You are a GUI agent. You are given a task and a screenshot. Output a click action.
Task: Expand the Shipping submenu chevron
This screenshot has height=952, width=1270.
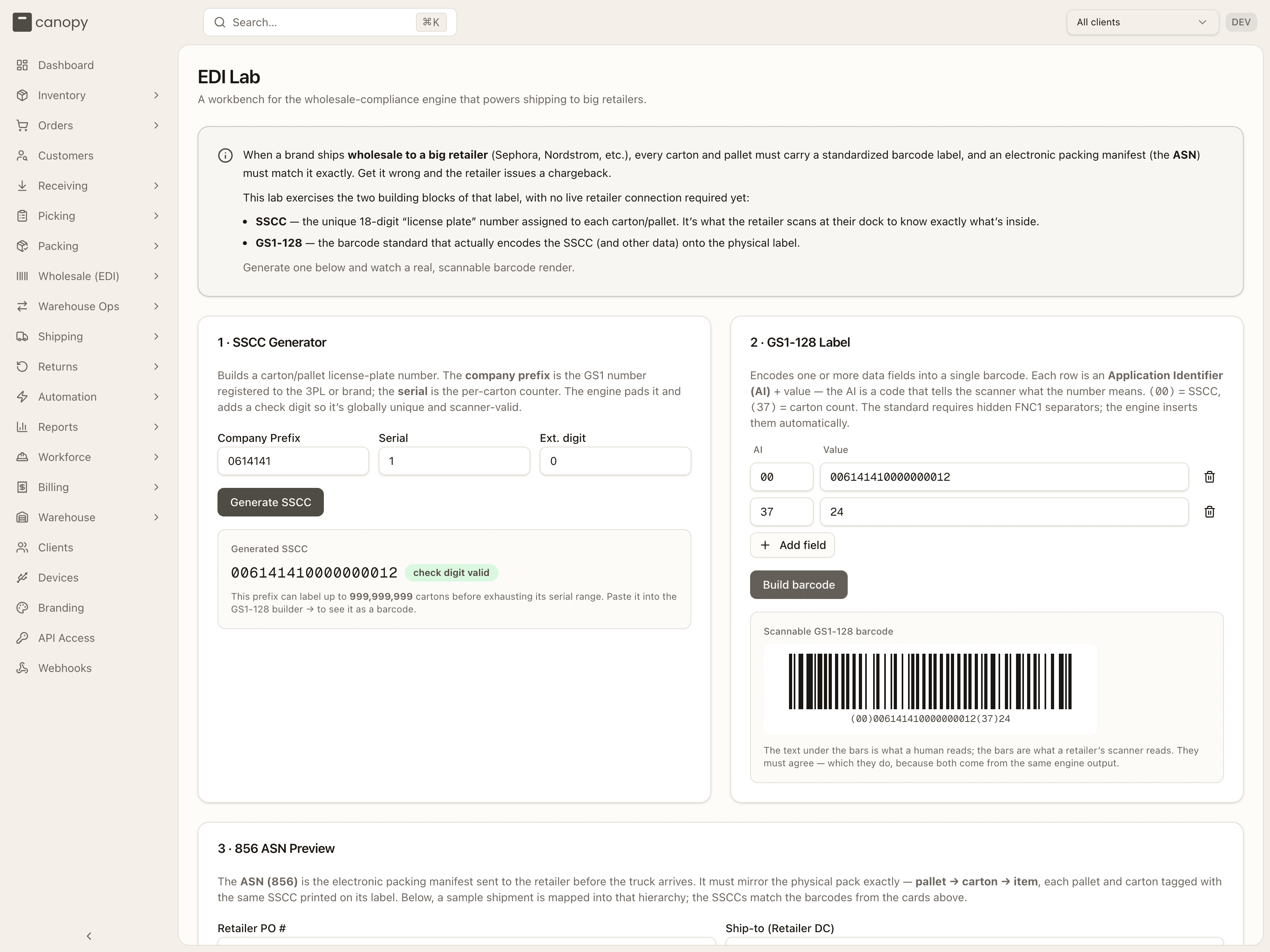[156, 336]
